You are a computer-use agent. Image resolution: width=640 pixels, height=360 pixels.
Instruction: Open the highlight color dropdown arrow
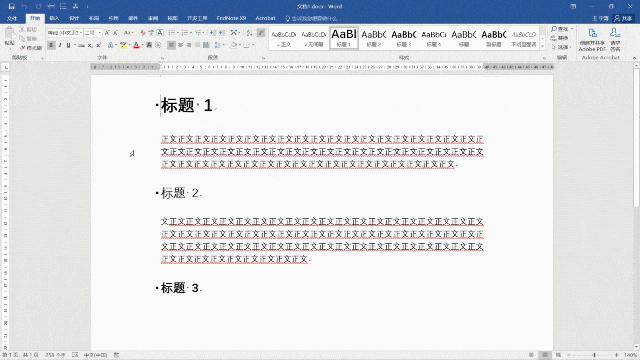coord(129,45)
